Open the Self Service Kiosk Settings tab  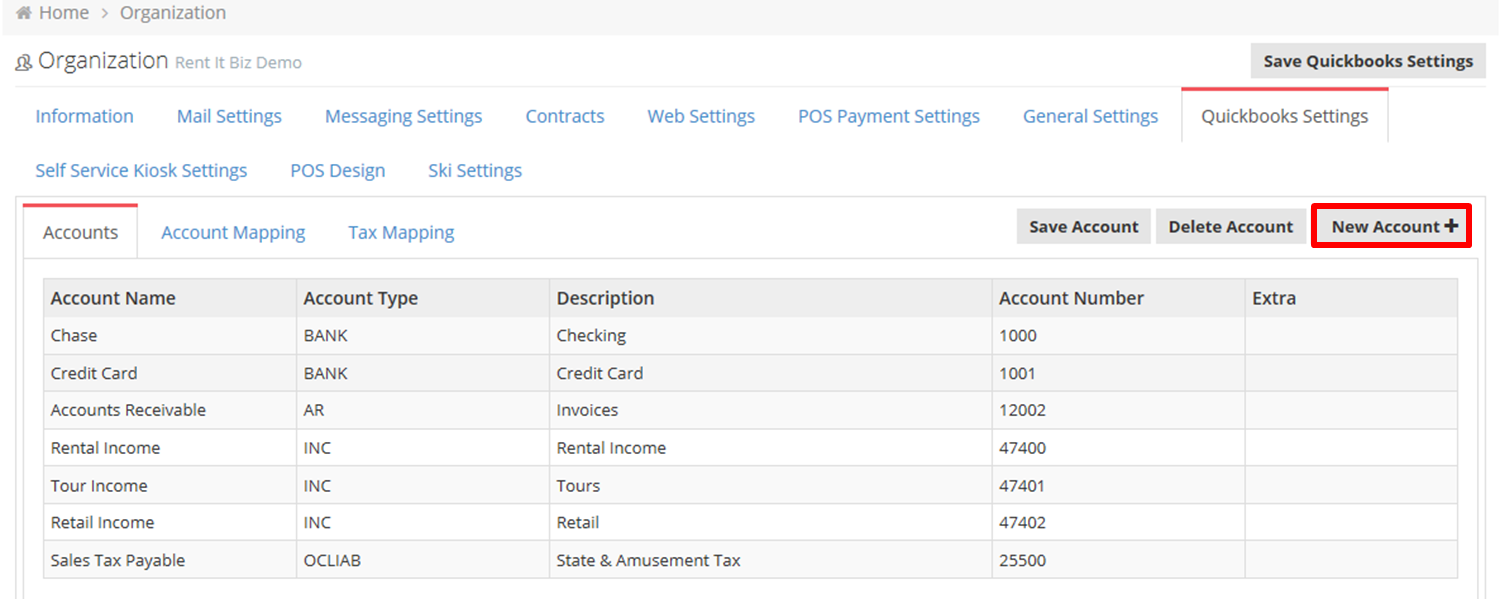141,170
